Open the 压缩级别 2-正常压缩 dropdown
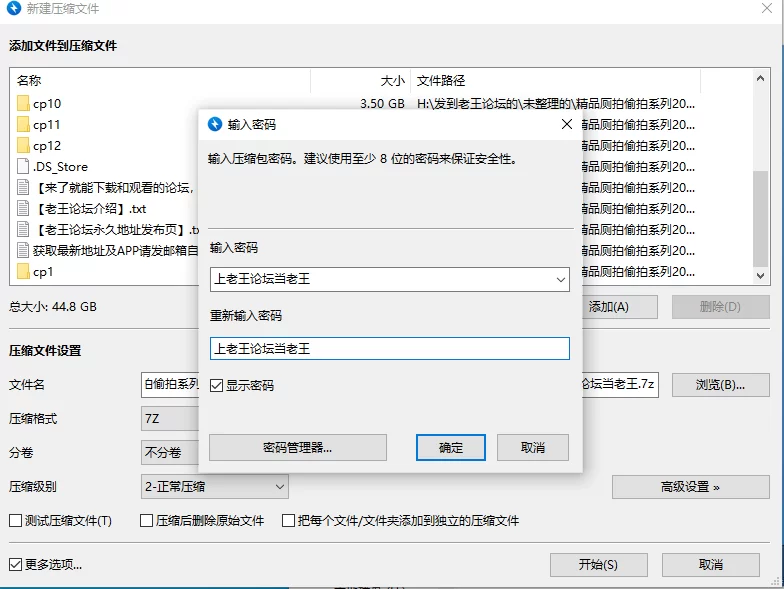The height and width of the screenshot is (589, 784). point(215,486)
